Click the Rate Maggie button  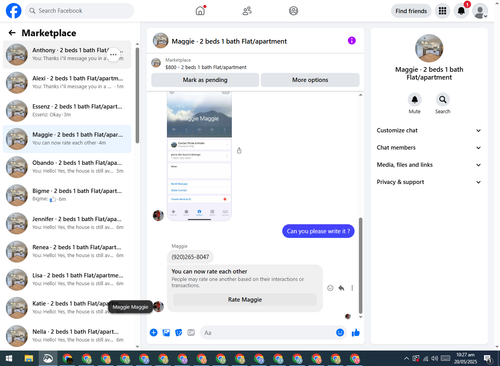coord(245,299)
